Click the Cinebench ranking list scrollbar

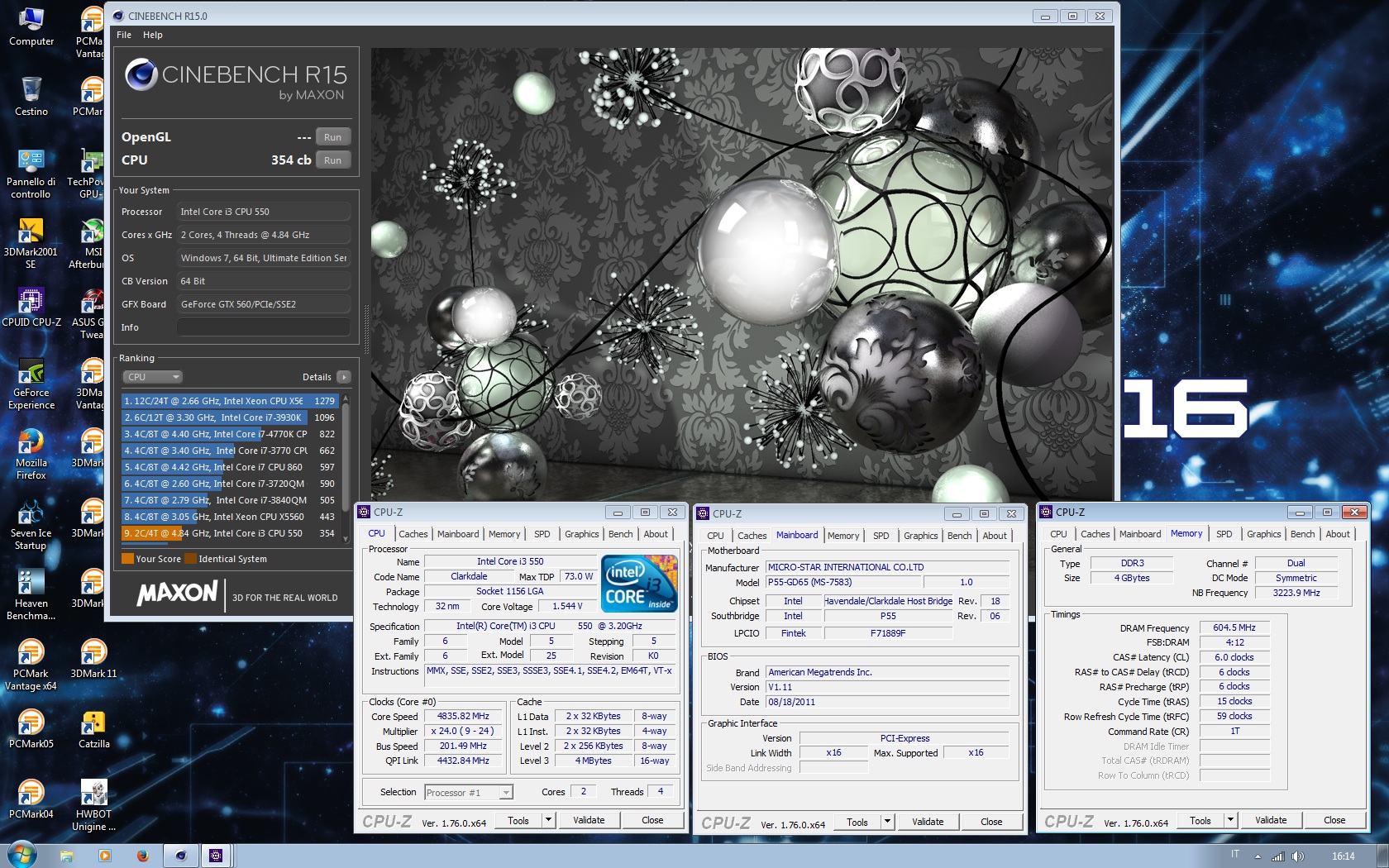pos(346,467)
